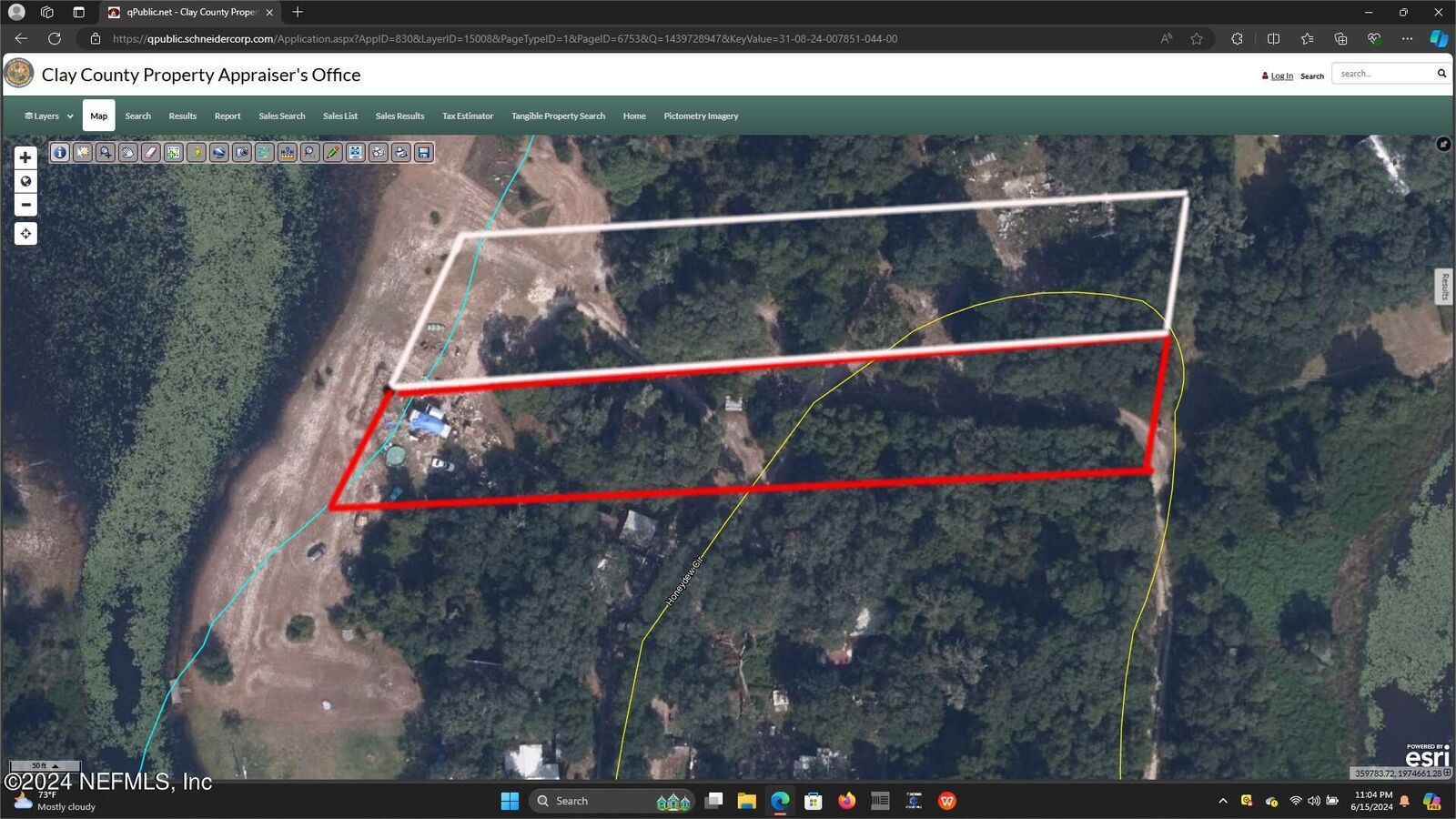Open Edge settings and more menu
The width and height of the screenshot is (1456, 819).
(1407, 39)
